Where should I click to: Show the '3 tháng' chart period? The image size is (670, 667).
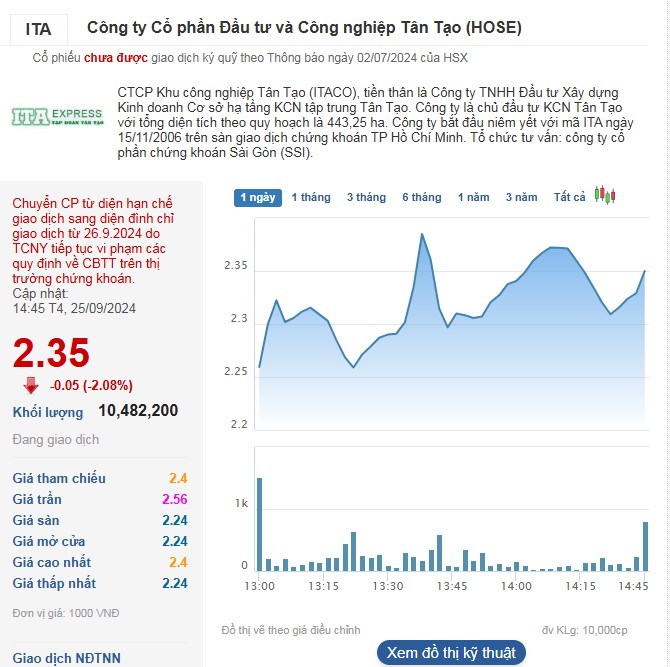[366, 197]
